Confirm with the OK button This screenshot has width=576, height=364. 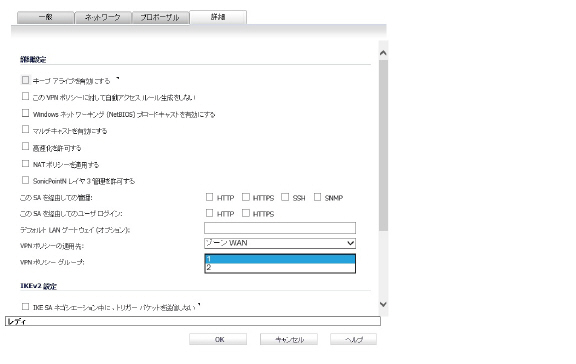point(218,339)
